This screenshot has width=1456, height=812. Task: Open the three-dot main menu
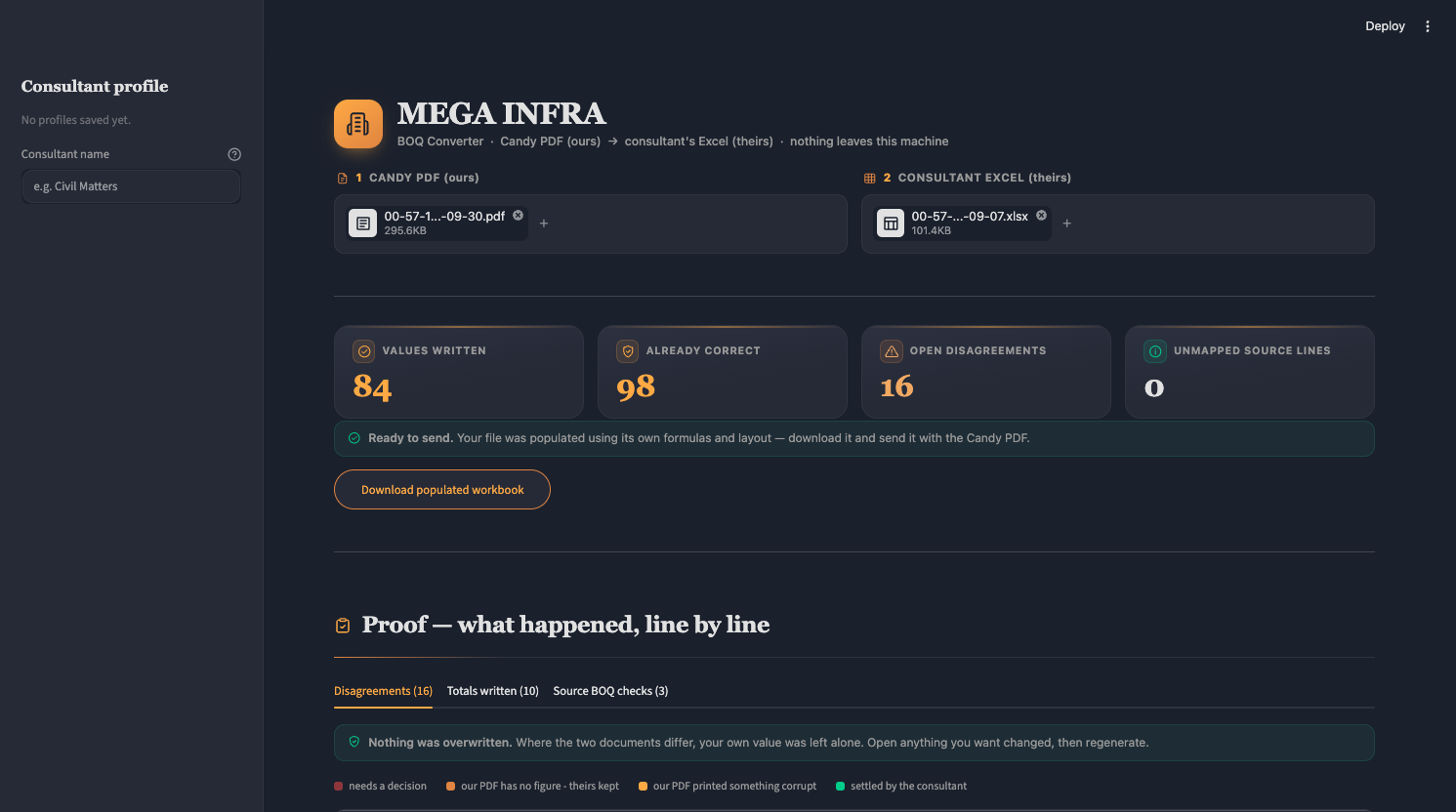click(x=1428, y=26)
